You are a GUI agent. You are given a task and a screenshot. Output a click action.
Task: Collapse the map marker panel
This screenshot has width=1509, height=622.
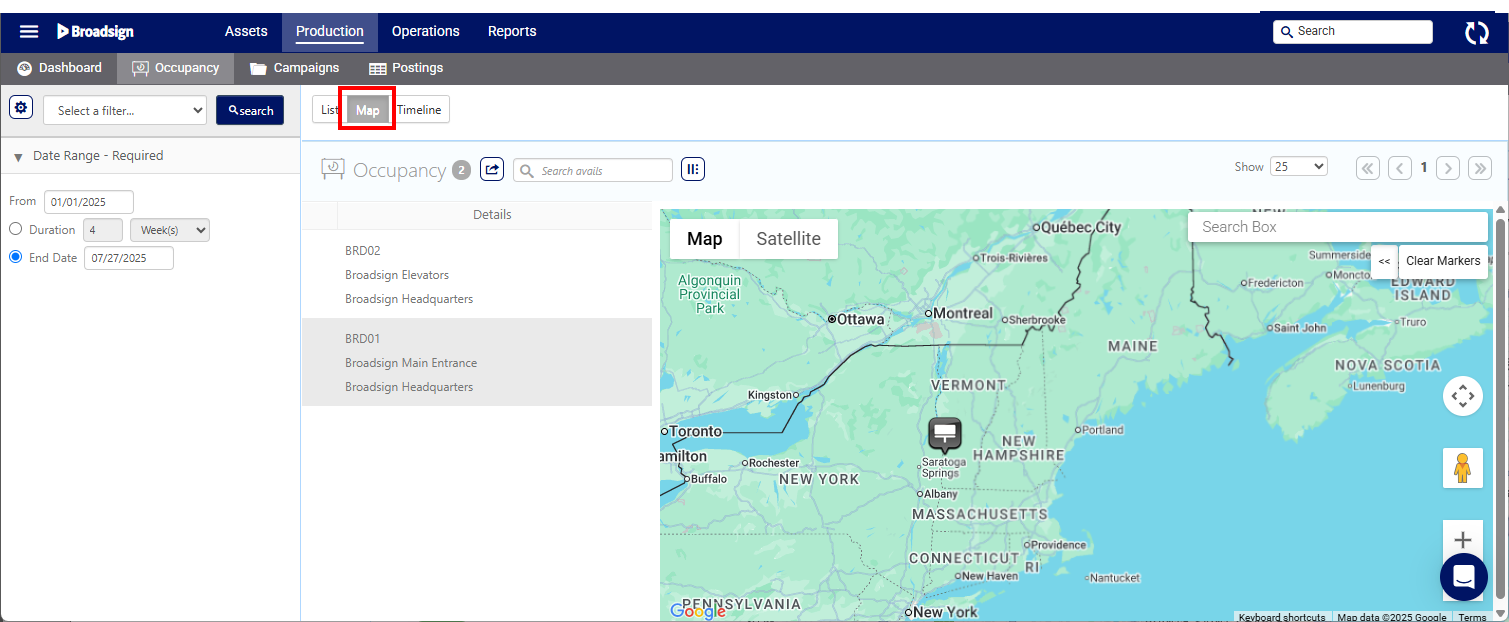1384,261
